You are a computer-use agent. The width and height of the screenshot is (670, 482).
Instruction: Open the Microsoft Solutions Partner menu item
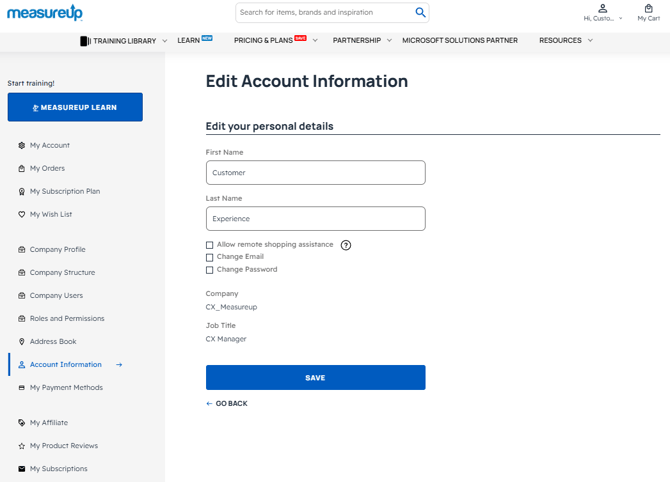459,41
